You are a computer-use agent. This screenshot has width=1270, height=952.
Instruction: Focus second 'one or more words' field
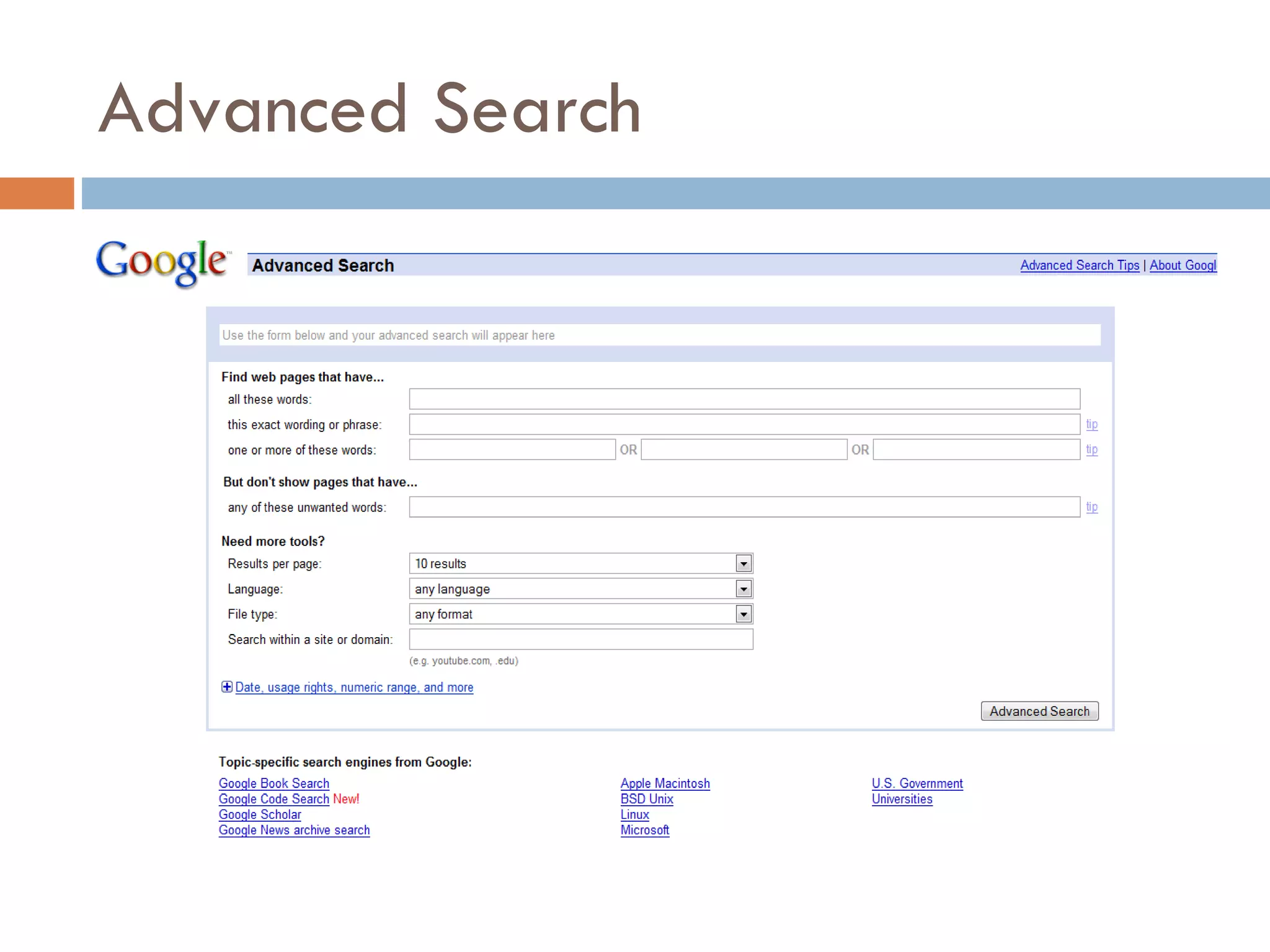744,449
